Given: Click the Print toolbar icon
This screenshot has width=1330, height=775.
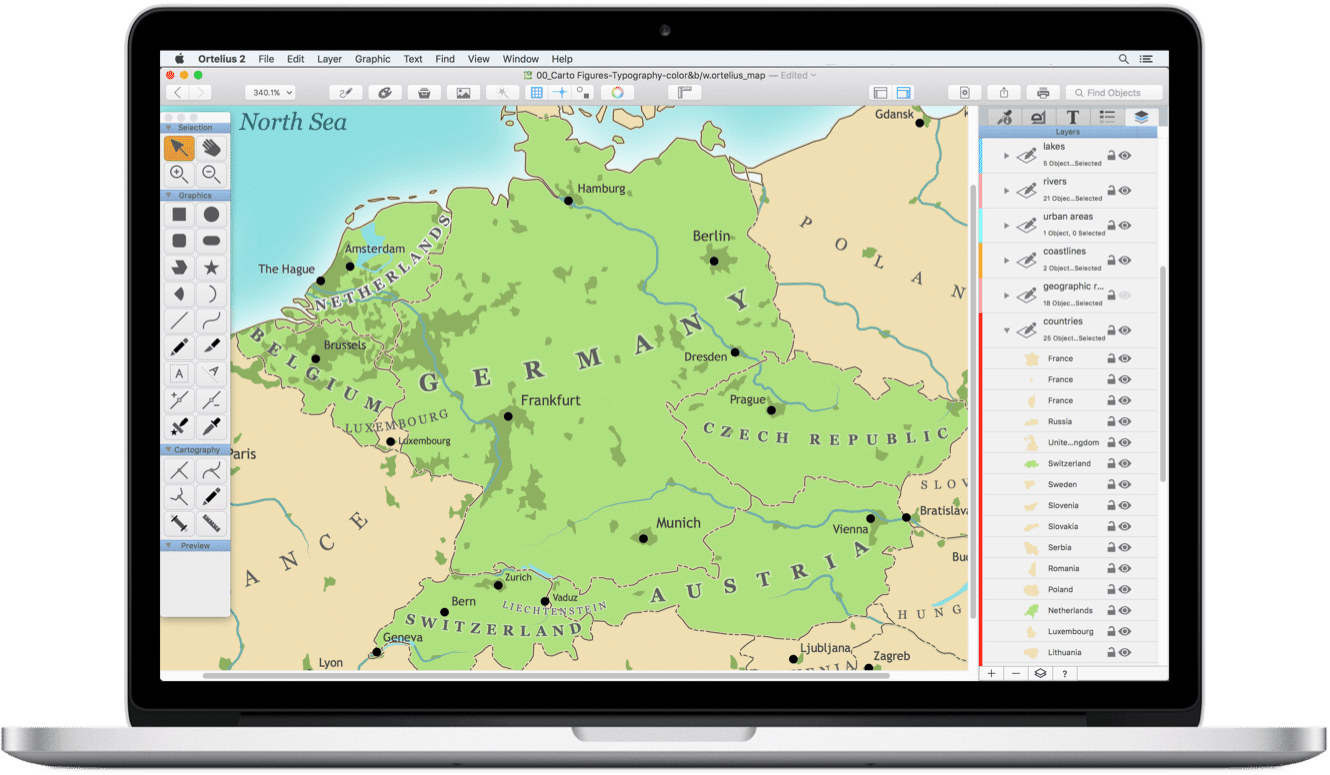Looking at the screenshot, I should [x=1042, y=93].
